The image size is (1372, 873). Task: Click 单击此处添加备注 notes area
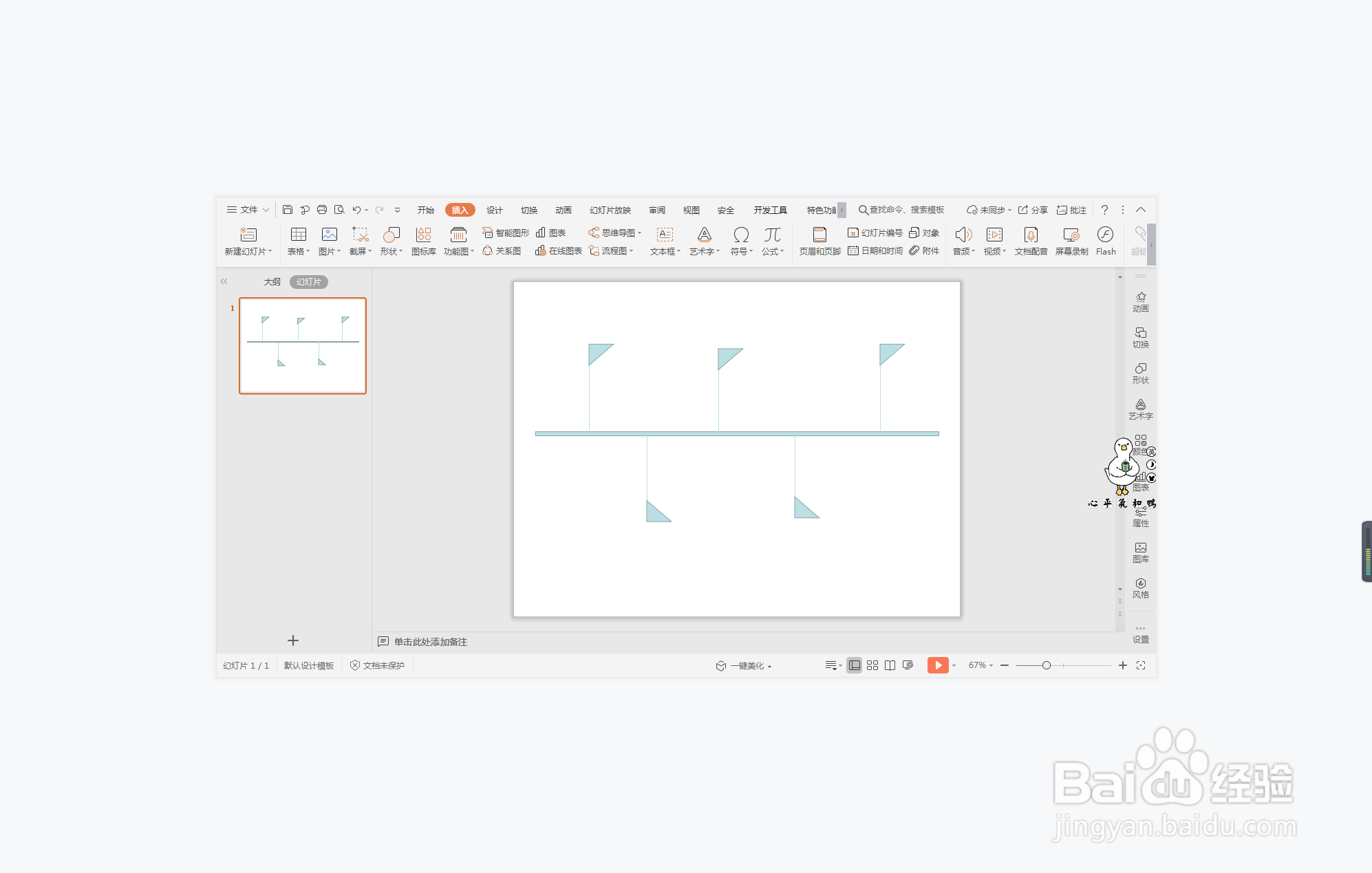430,642
